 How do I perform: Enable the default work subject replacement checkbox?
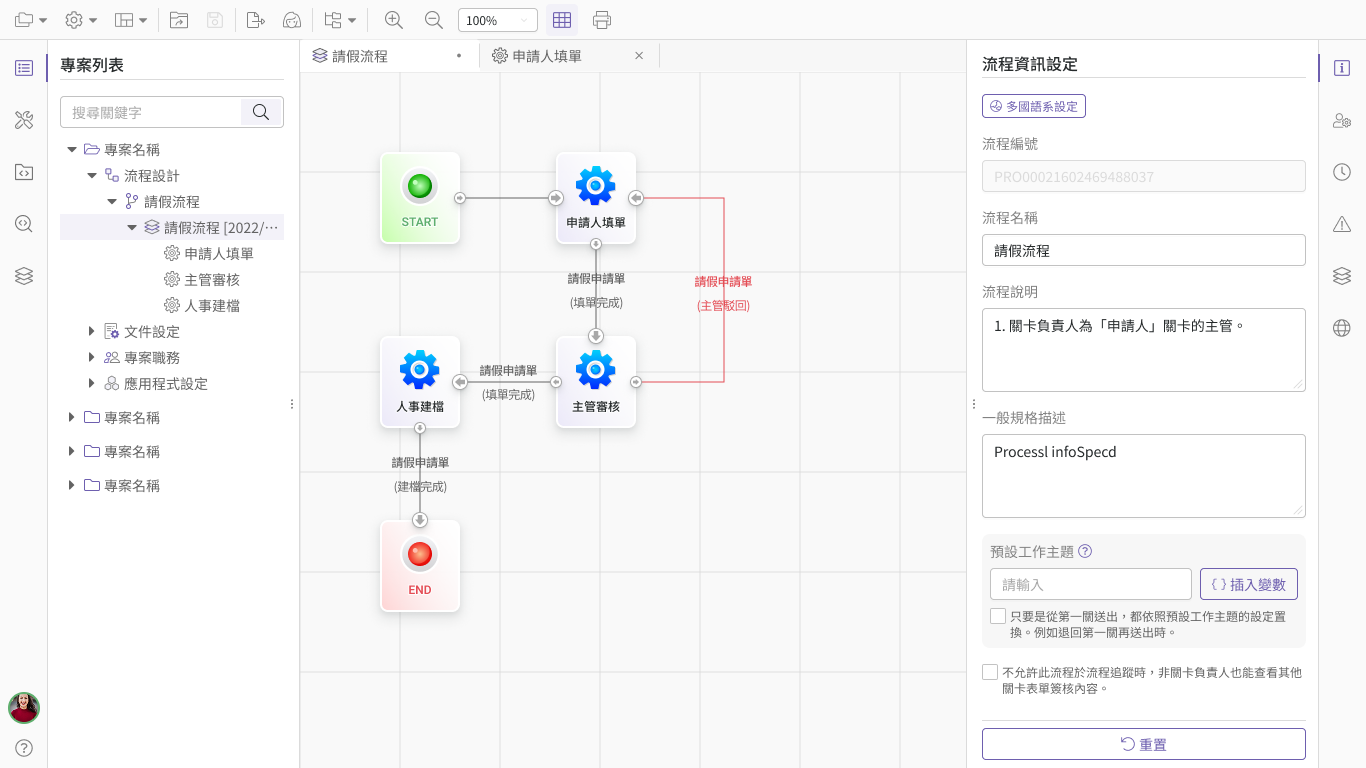tap(998, 616)
